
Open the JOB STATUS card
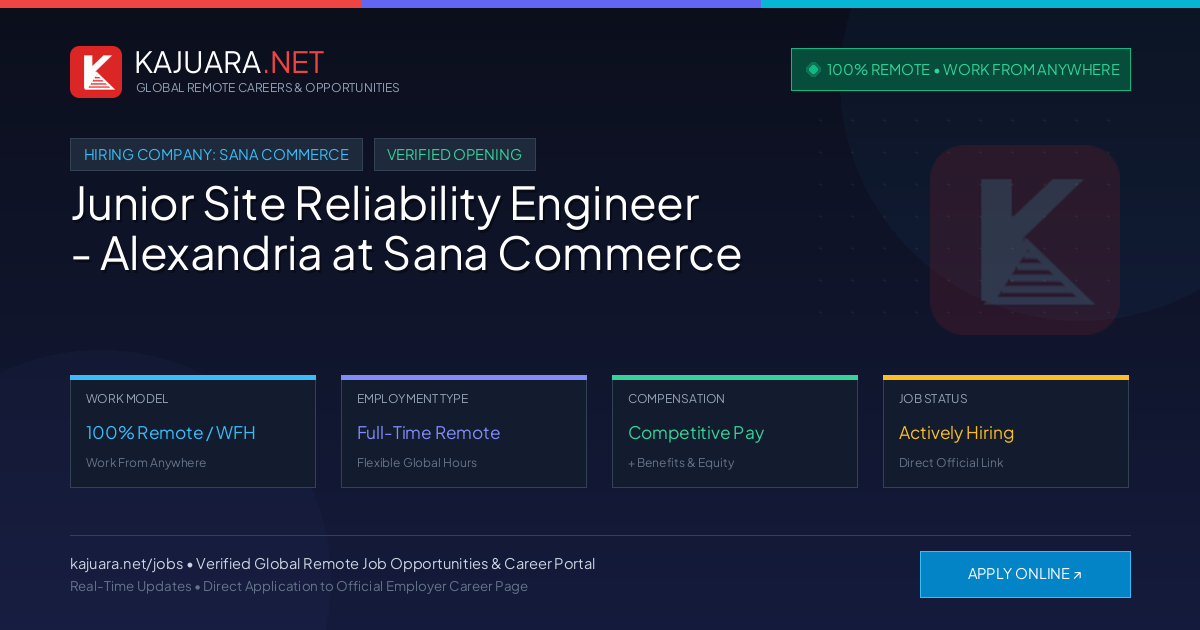pos(1006,432)
